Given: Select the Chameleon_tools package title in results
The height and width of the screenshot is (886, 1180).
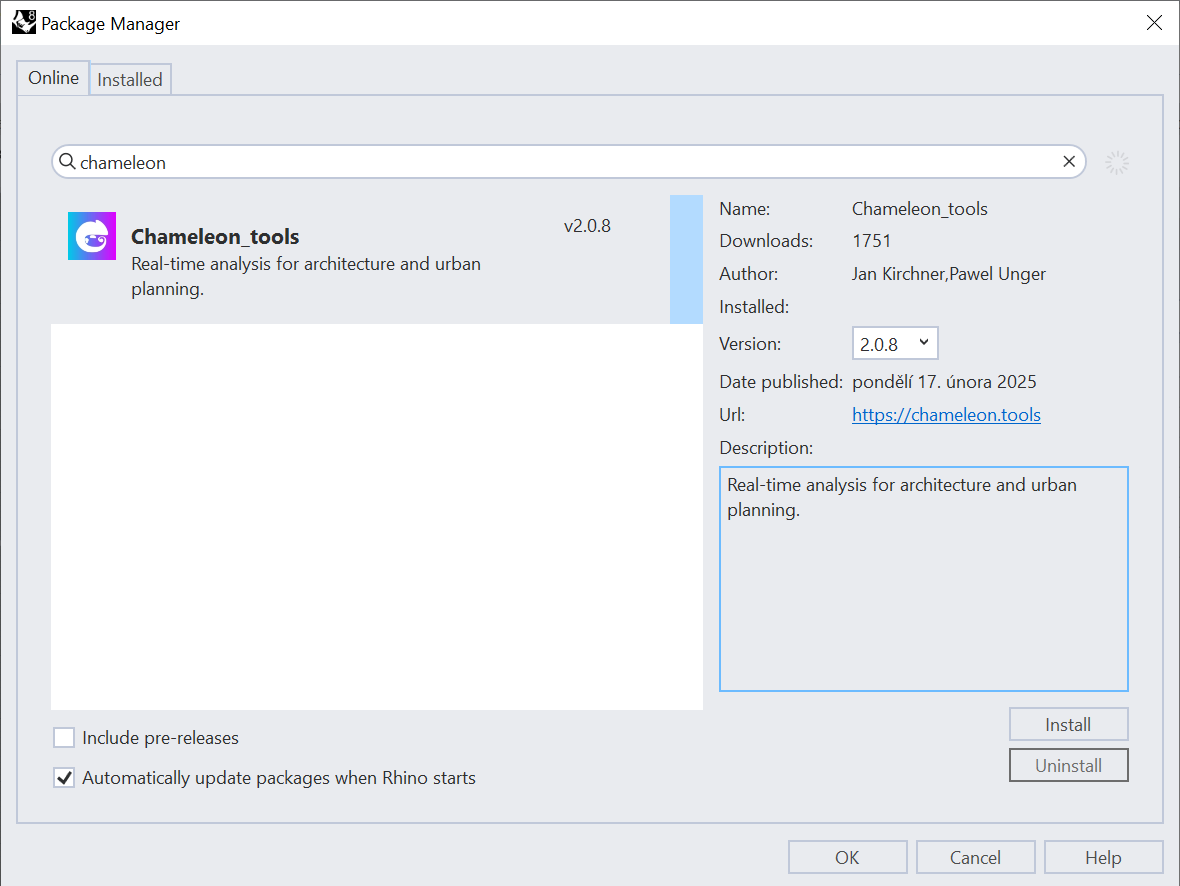Looking at the screenshot, I should point(215,237).
